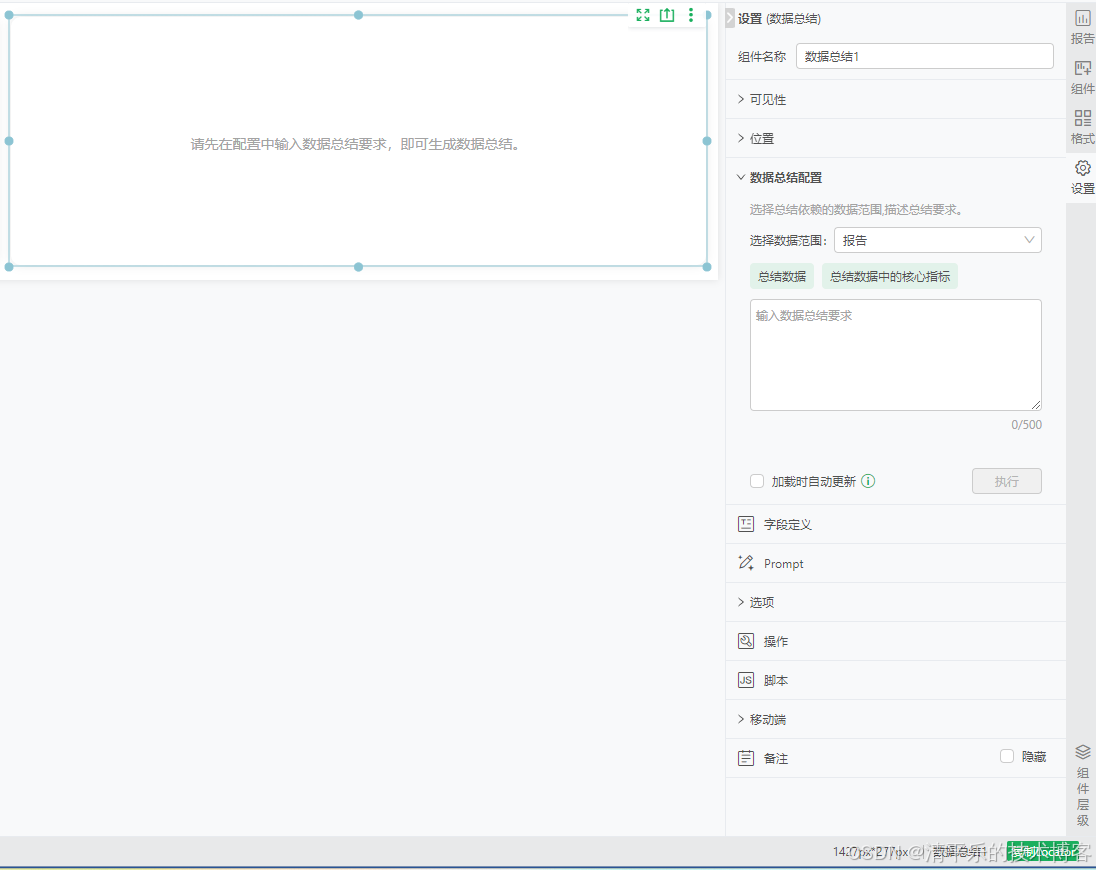Viewport: 1096px width, 870px height.
Task: Open the kebab menu icon on the component
Action: click(691, 16)
